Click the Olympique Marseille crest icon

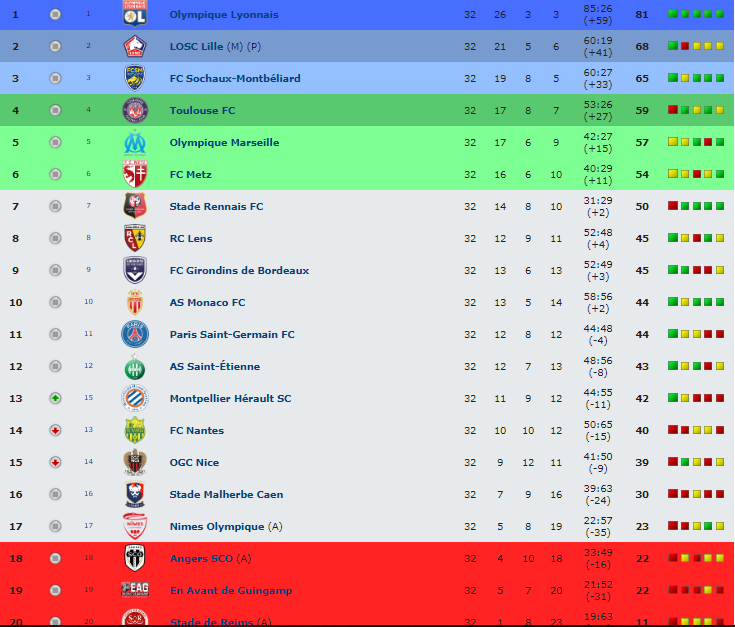coord(135,142)
